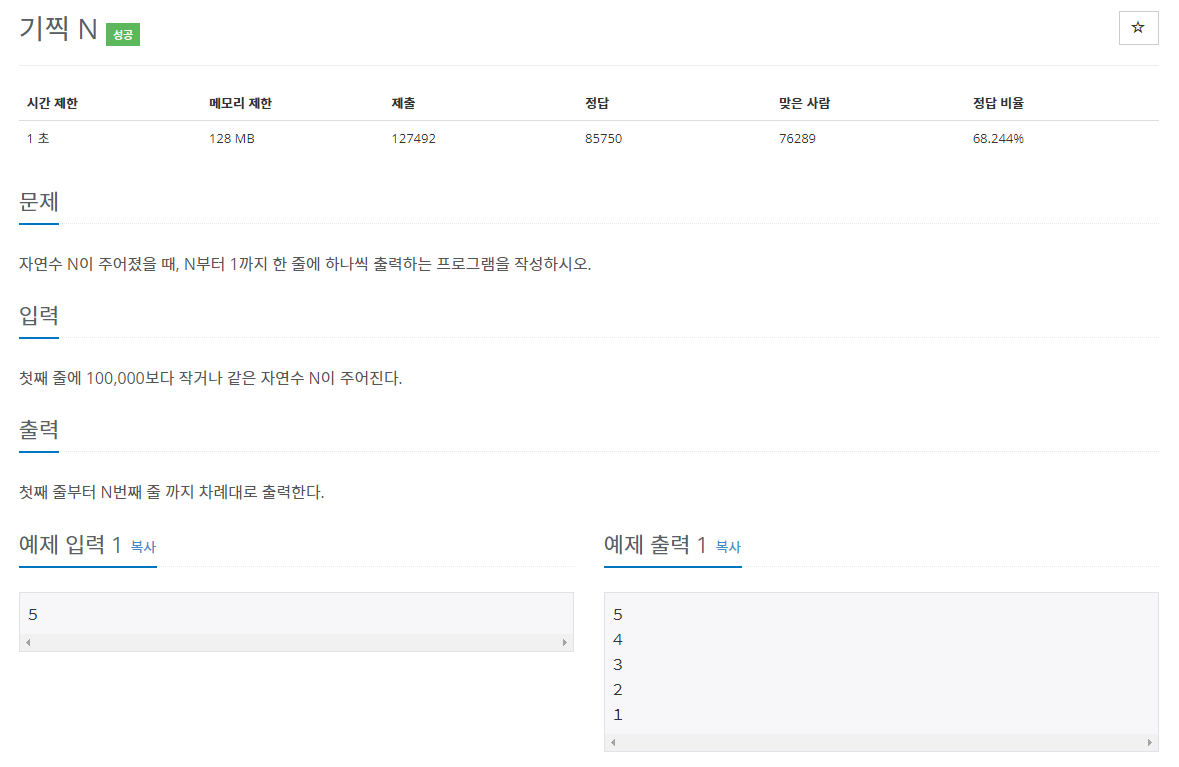Viewport: 1179px width, 767px height.
Task: Click the star favorite icon
Action: click(1138, 28)
